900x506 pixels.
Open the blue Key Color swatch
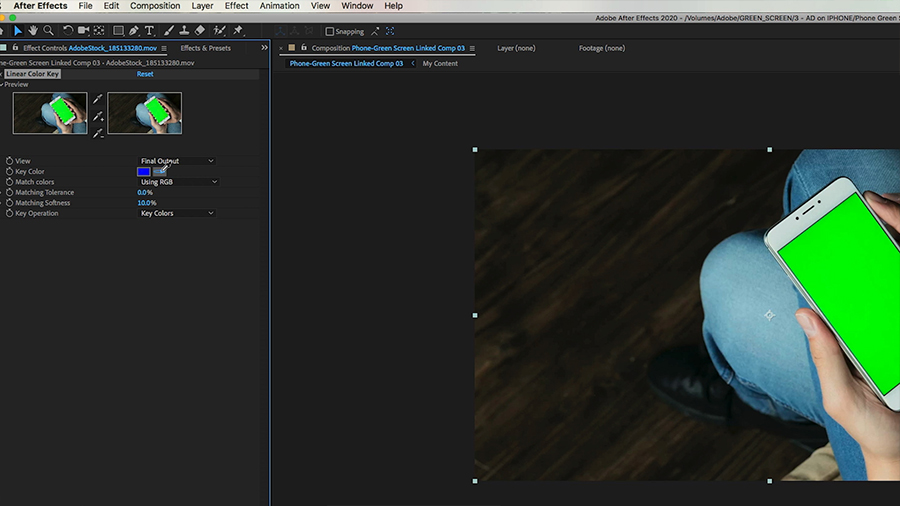(143, 172)
